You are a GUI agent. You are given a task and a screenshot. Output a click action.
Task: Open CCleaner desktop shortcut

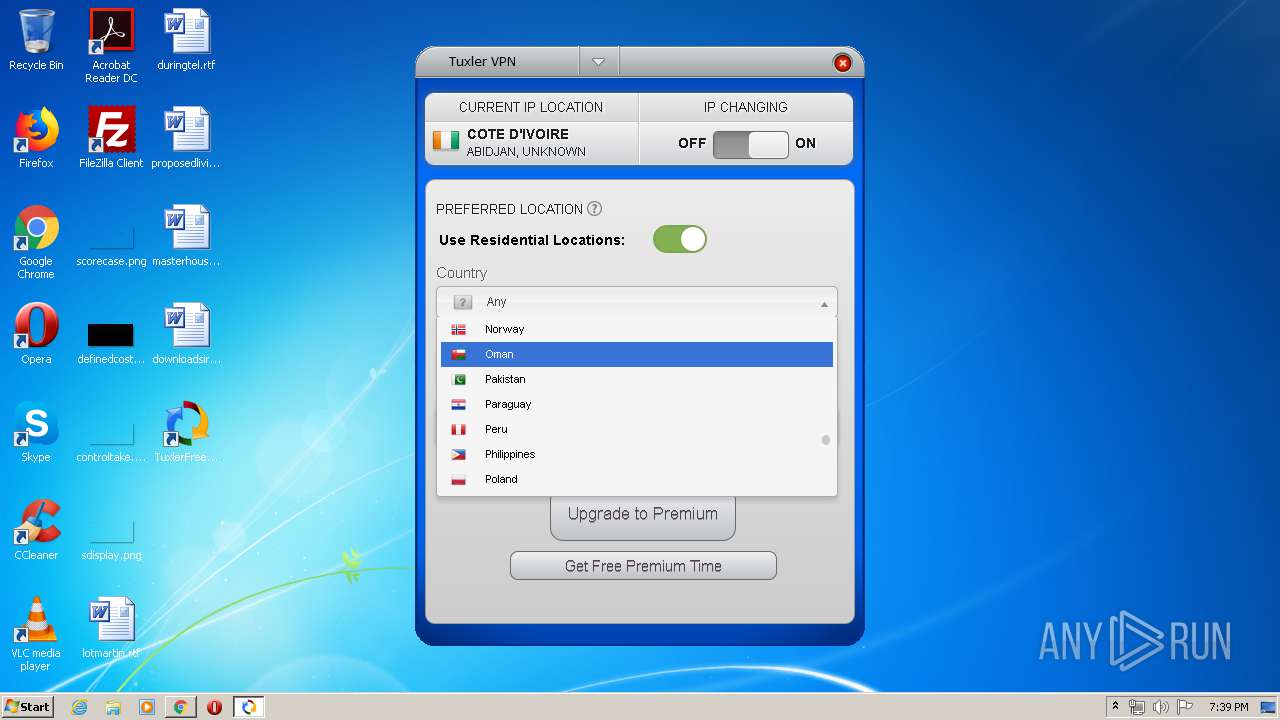[36, 530]
